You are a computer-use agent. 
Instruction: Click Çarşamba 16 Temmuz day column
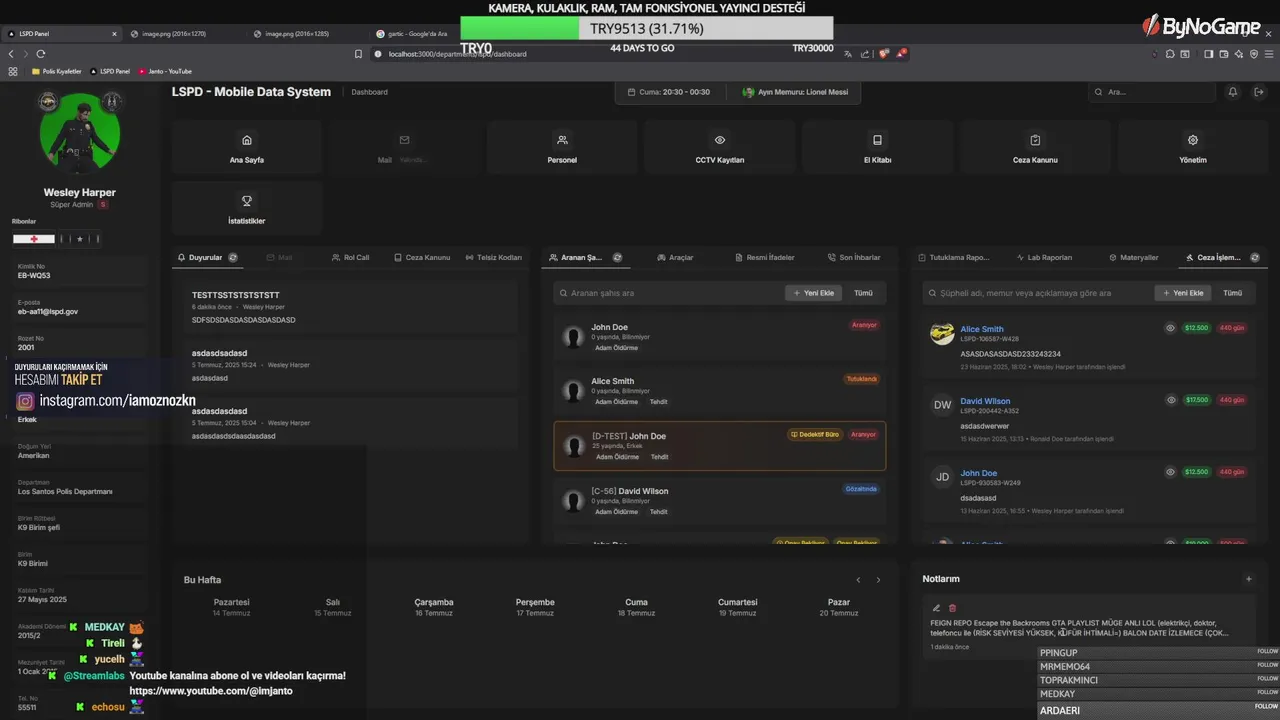tap(434, 607)
